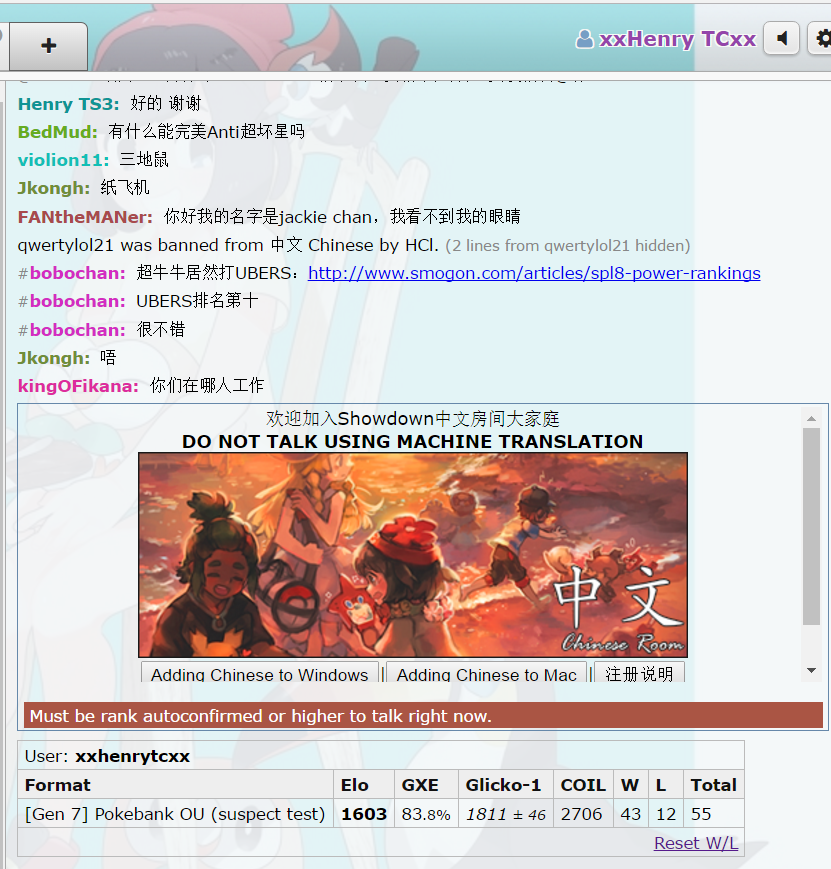Click the Total games value 55

click(701, 814)
